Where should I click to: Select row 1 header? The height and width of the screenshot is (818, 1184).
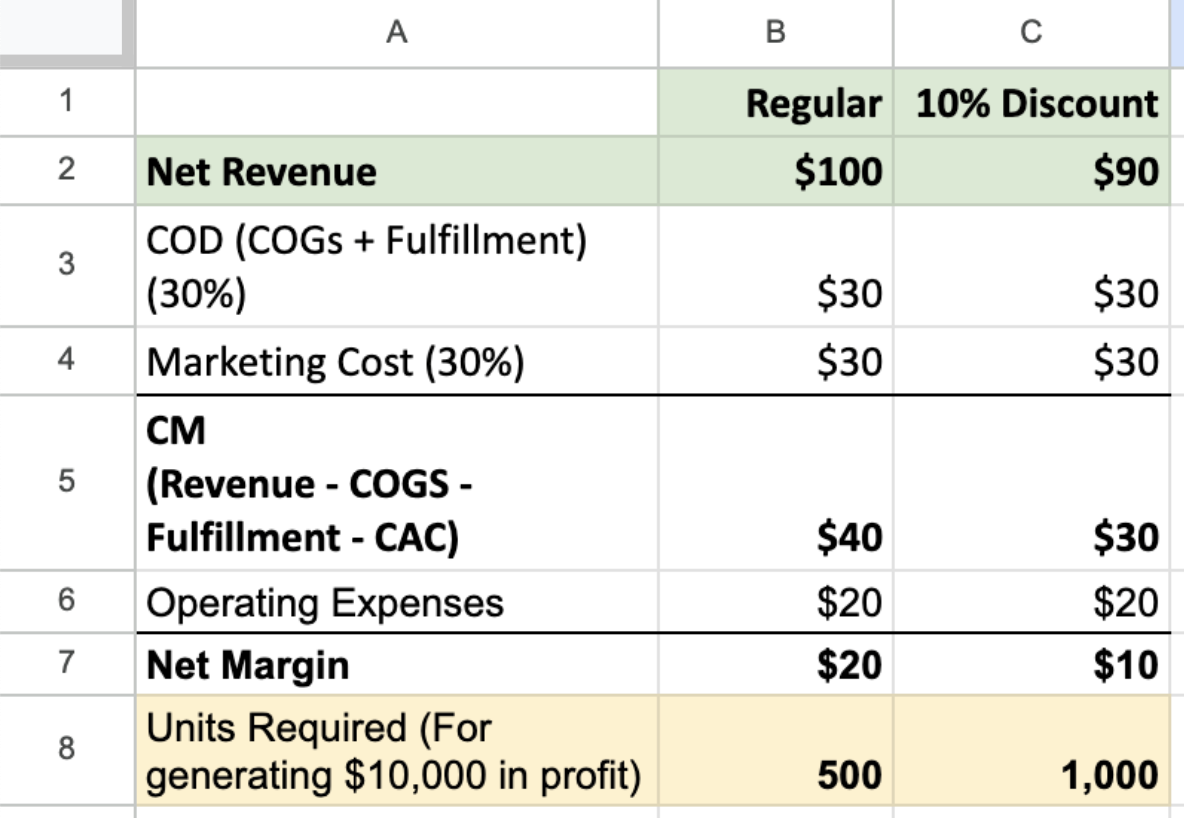tap(66, 102)
